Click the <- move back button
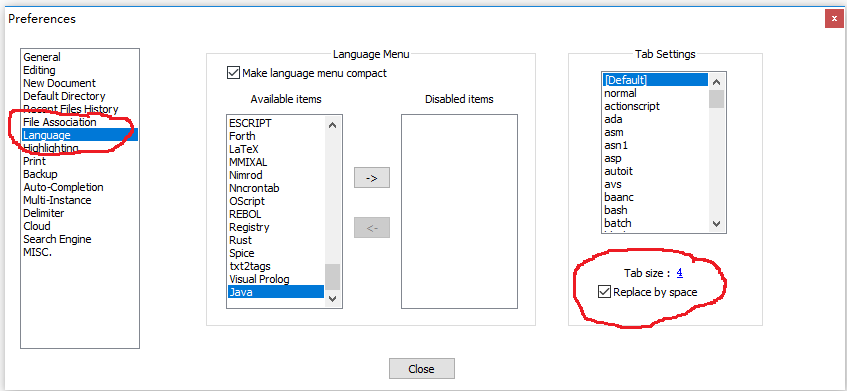The width and height of the screenshot is (847, 391). click(x=372, y=228)
